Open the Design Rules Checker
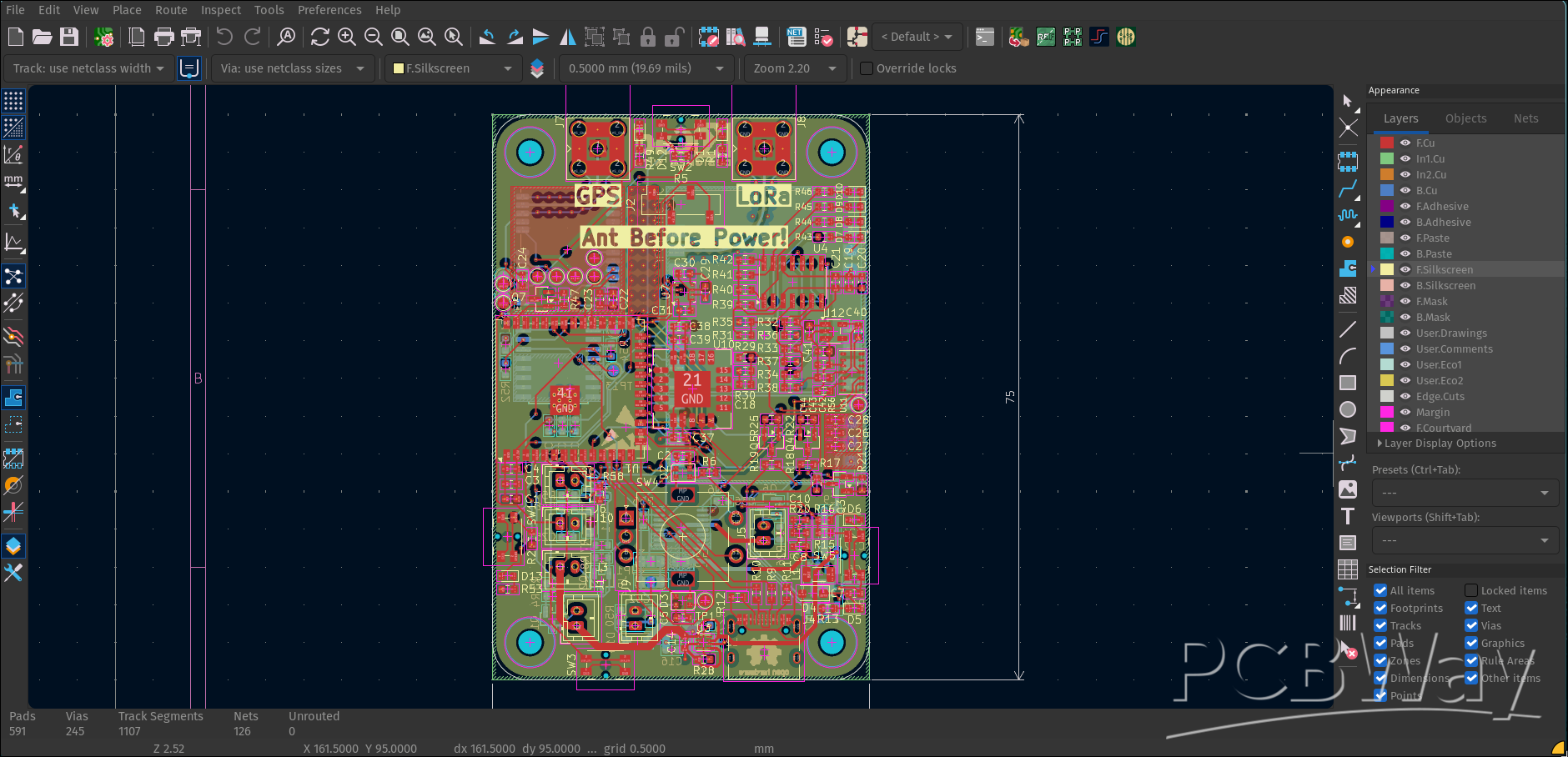 (x=823, y=37)
